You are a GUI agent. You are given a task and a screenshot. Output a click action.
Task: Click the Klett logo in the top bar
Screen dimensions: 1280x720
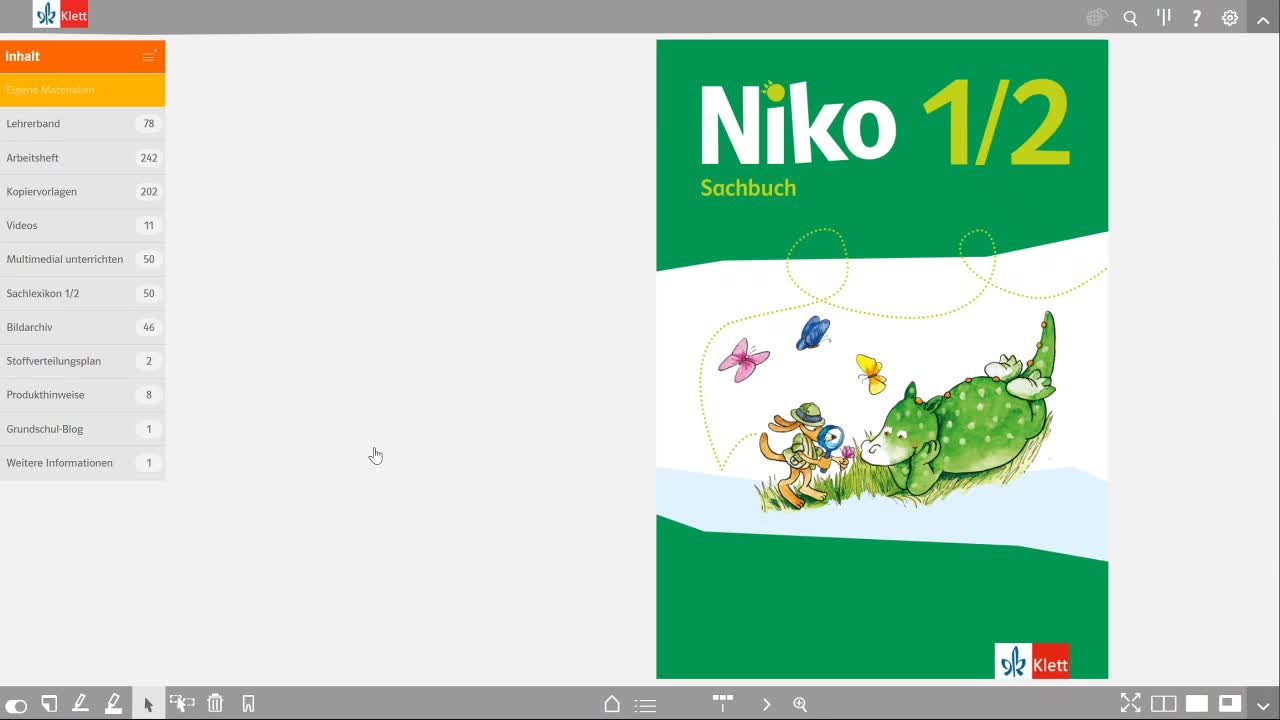click(60, 15)
